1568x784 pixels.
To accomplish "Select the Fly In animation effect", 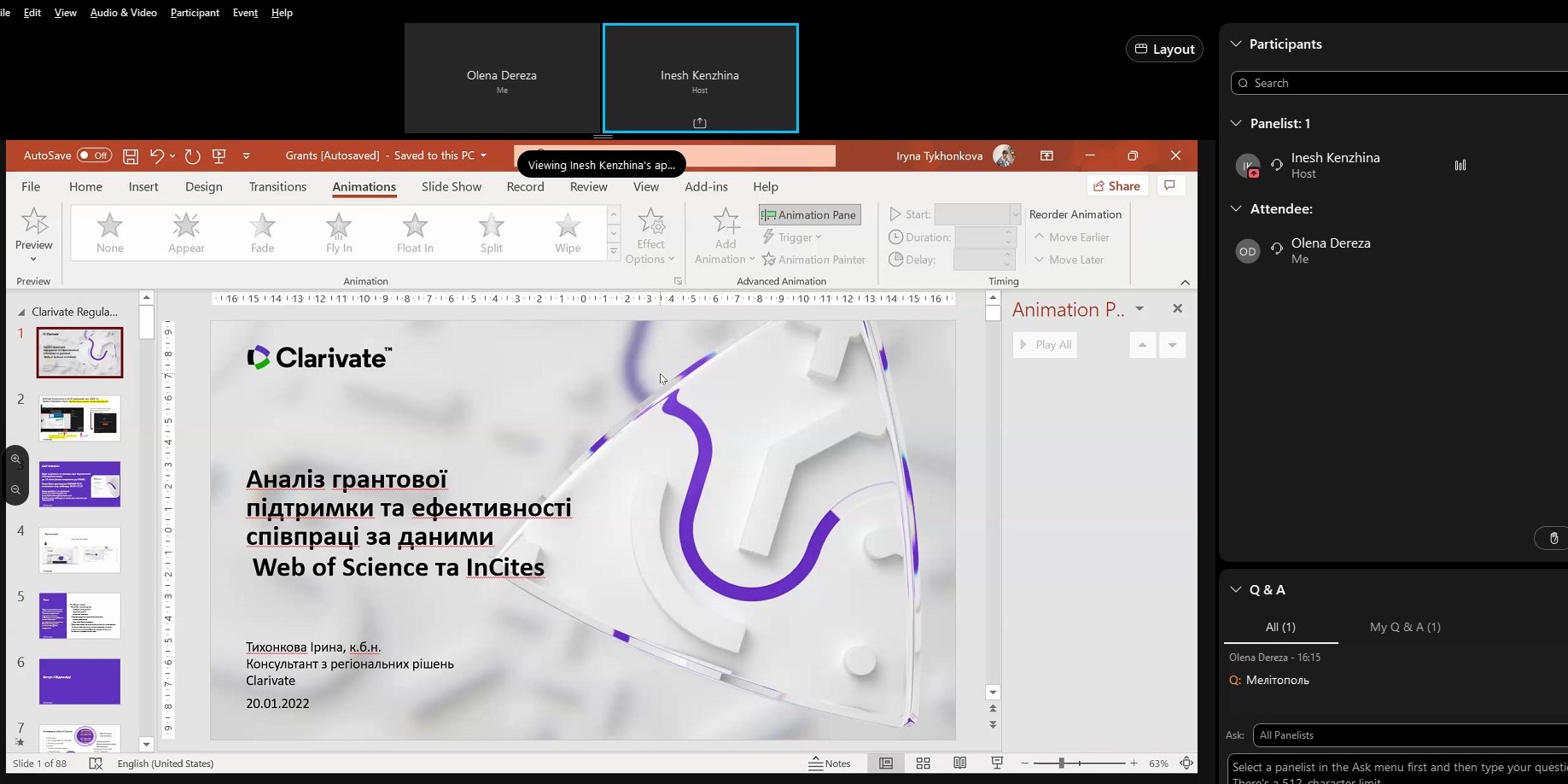I will pyautogui.click(x=339, y=232).
